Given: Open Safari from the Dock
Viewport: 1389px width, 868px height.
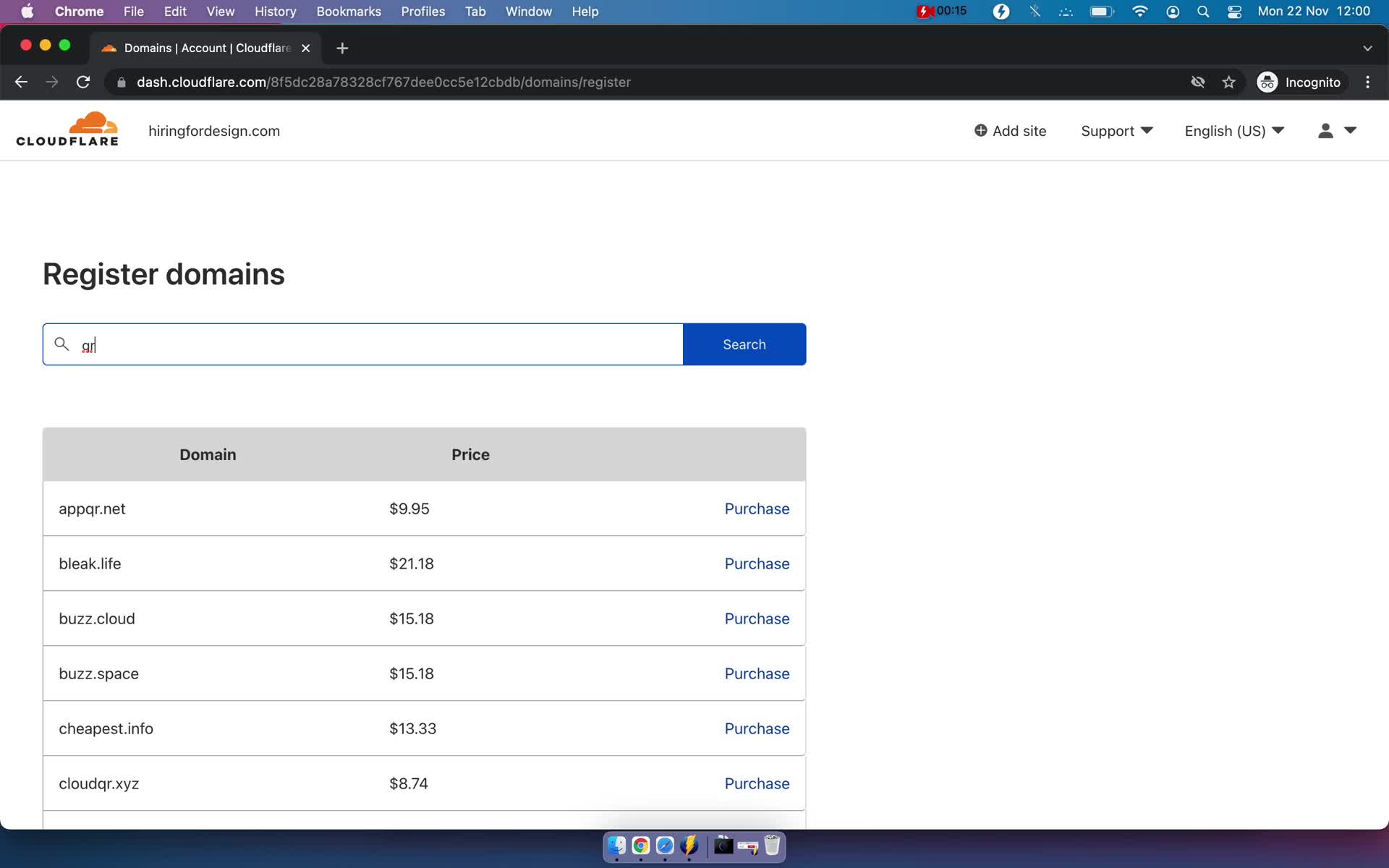Looking at the screenshot, I should tap(665, 845).
